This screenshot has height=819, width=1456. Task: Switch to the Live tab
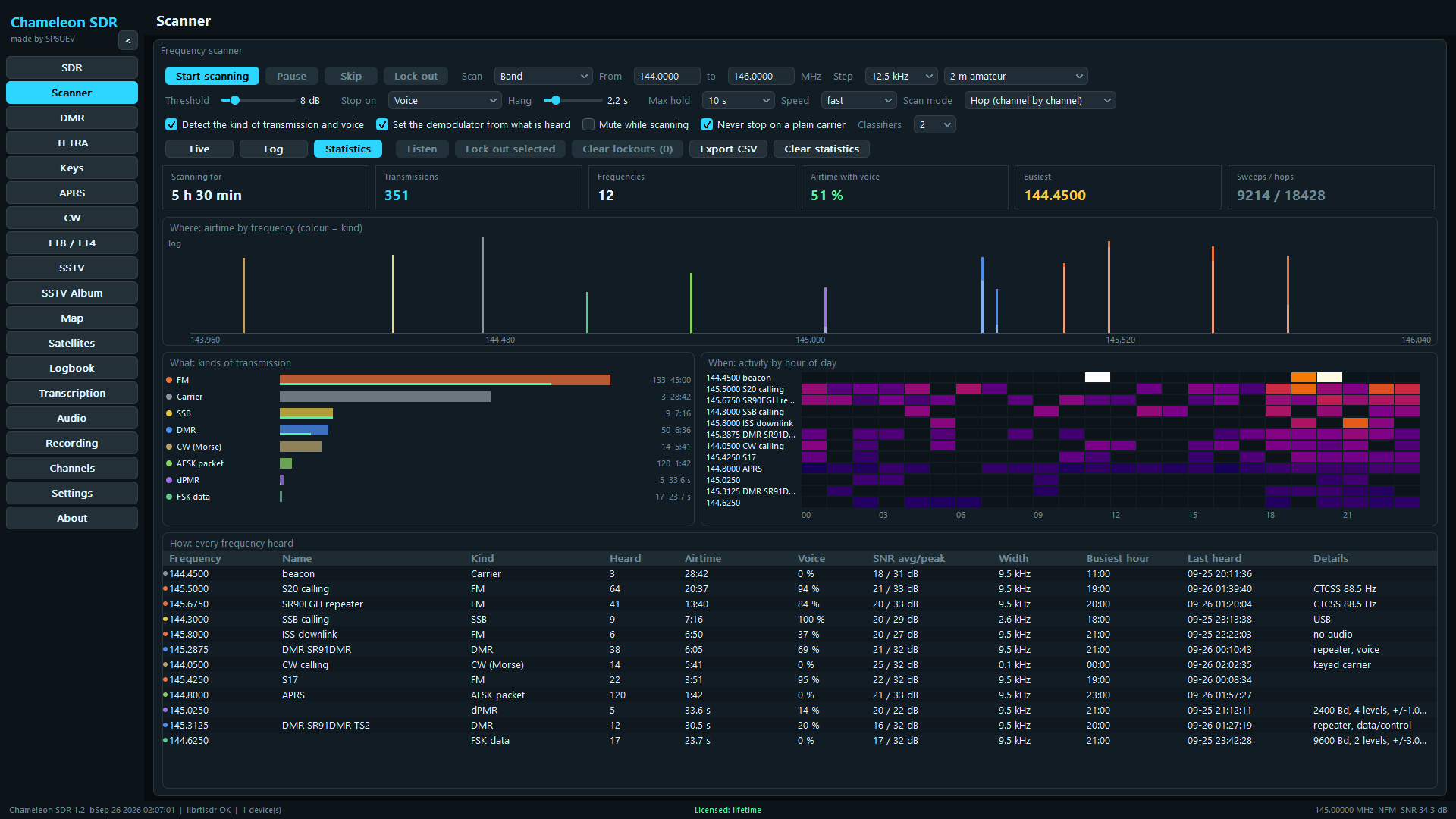199,149
